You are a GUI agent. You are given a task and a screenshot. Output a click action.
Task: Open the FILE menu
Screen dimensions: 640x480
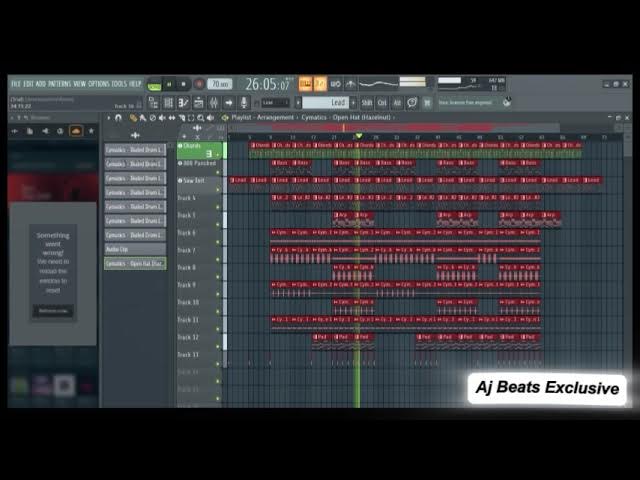pos(16,84)
